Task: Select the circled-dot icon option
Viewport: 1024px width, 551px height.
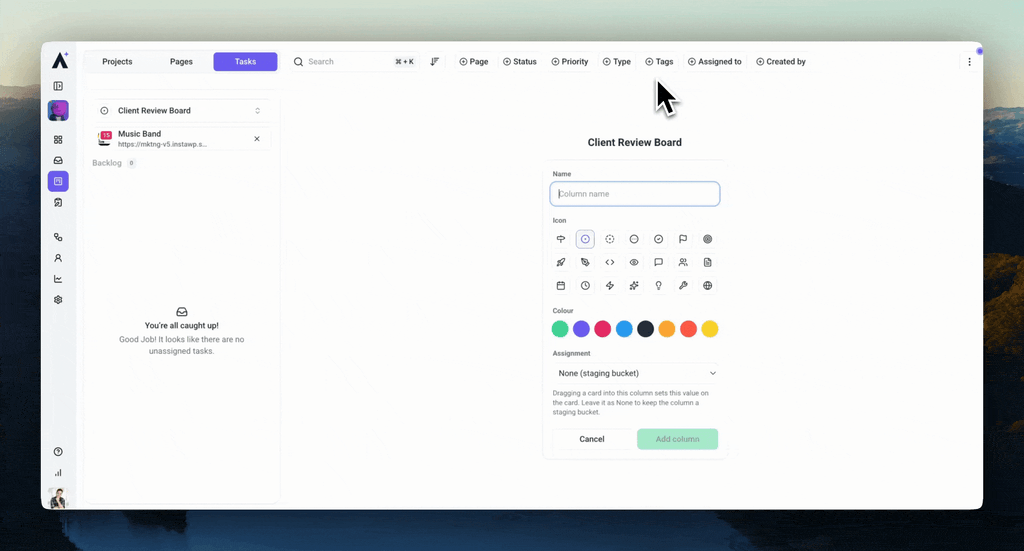Action: (585, 239)
